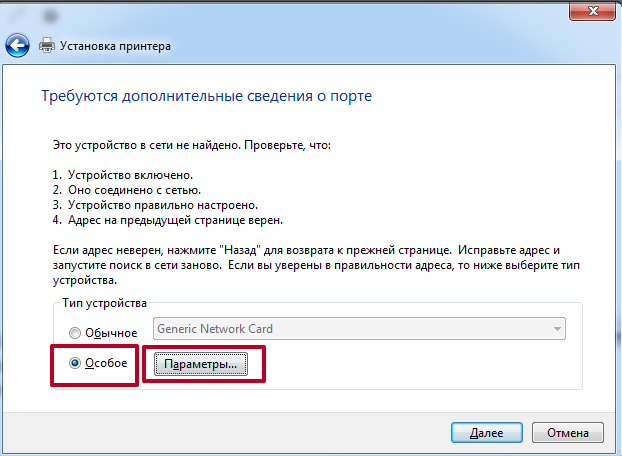Viewport: 622px width, 456px height.
Task: Click the line "Оно соединено с сетью"
Action: click(133, 189)
